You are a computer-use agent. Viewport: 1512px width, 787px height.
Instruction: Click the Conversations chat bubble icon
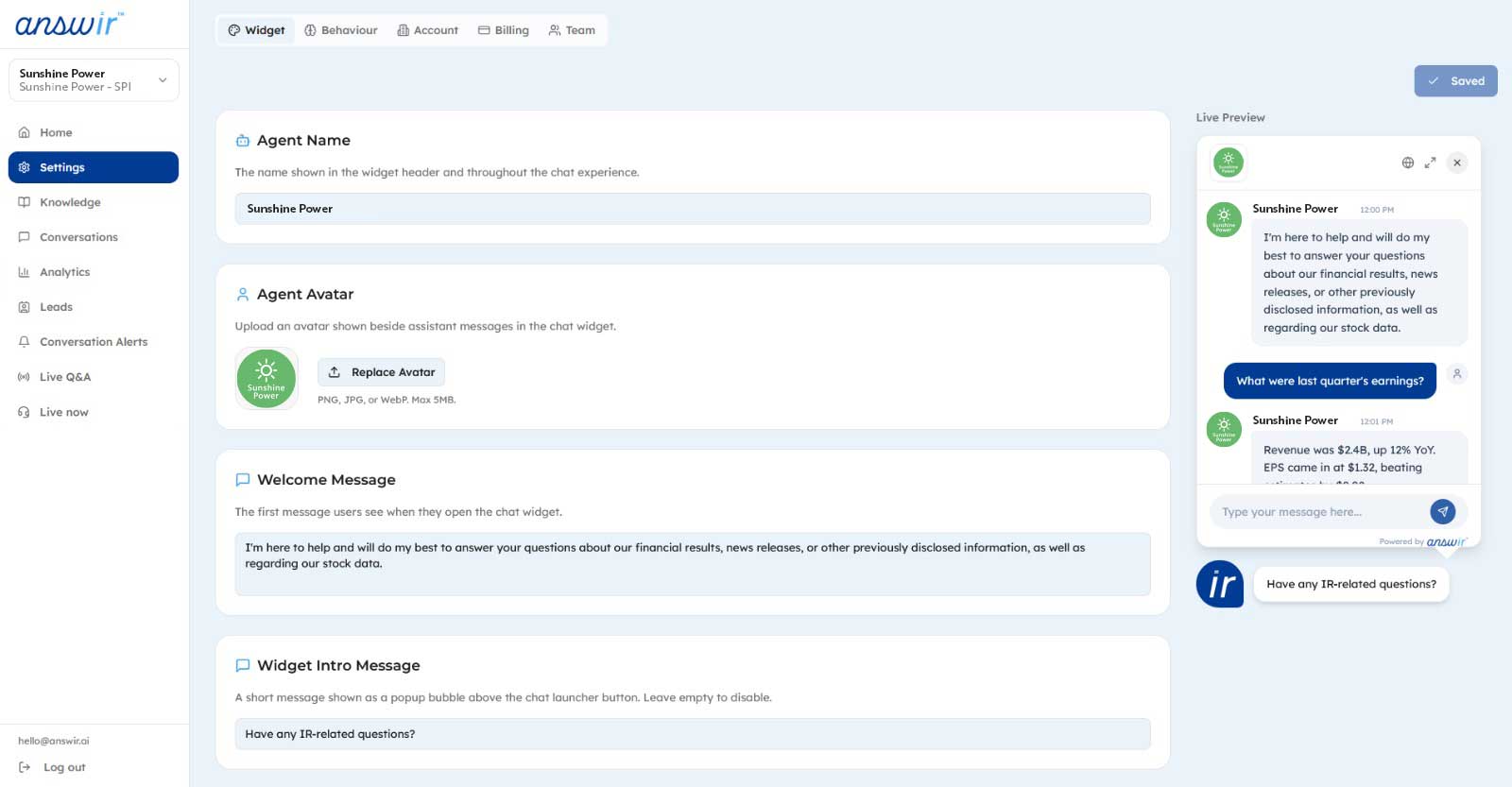point(25,237)
